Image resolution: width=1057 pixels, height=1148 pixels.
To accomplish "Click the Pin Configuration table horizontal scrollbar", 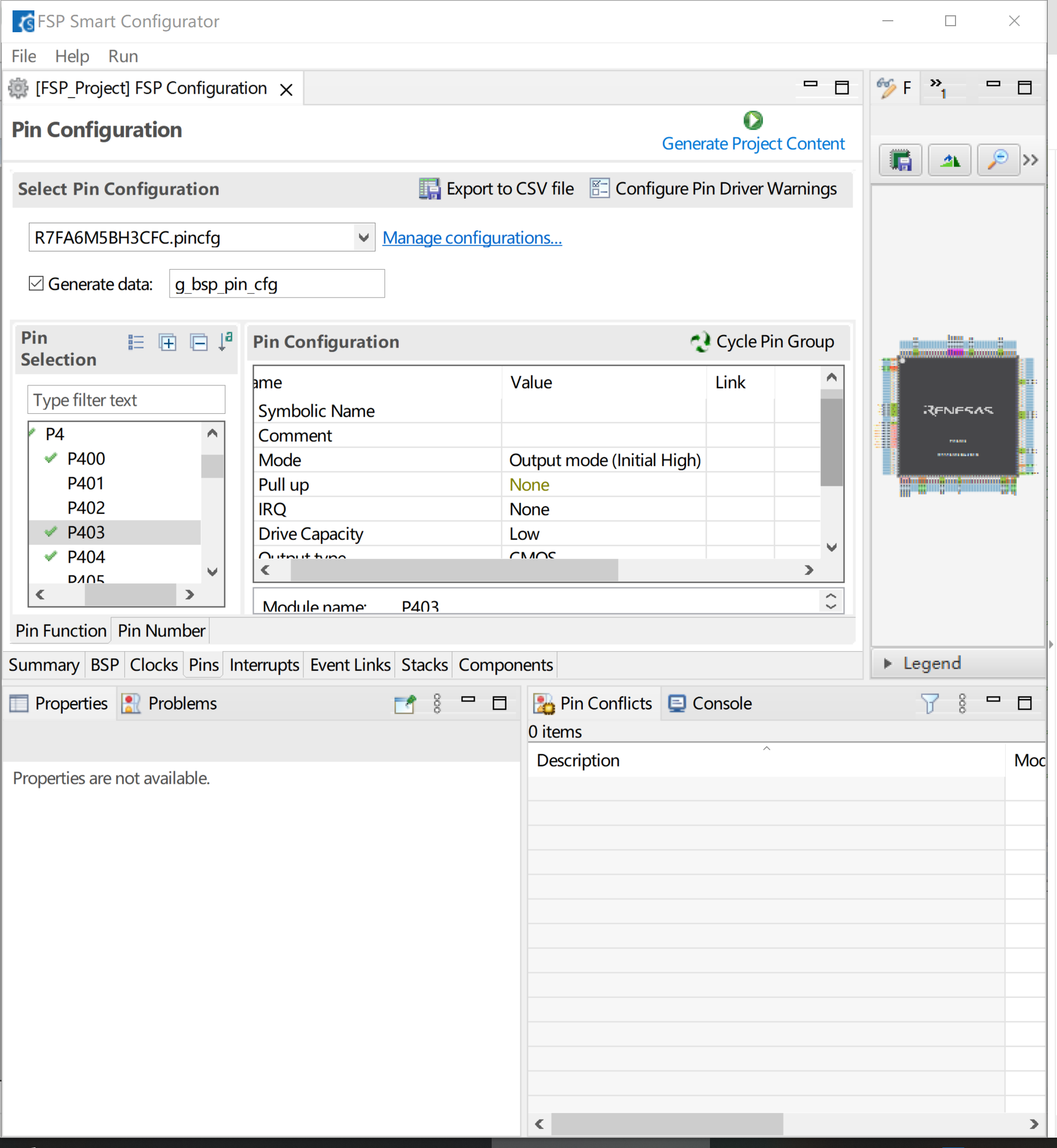I will coord(453,570).
